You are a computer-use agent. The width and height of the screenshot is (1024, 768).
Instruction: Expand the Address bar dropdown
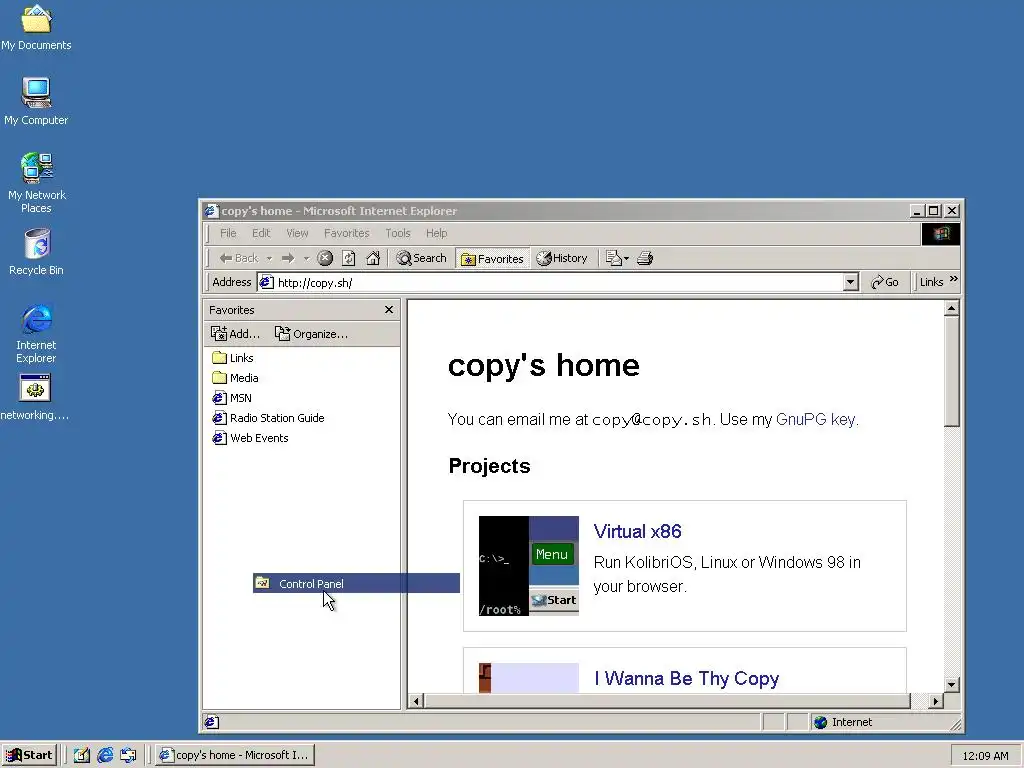click(x=850, y=282)
